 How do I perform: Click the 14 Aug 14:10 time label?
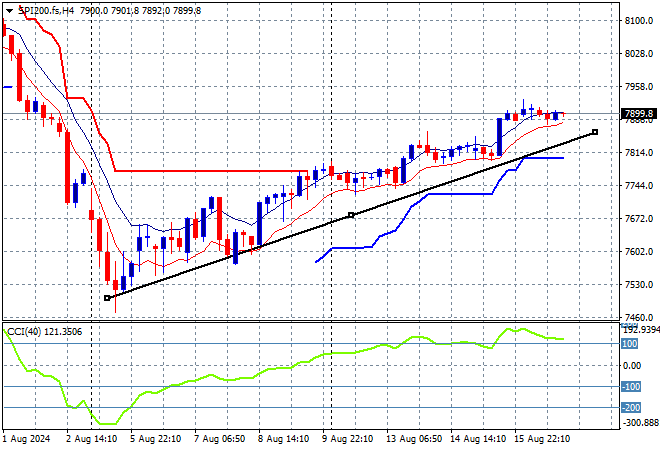coord(478,439)
